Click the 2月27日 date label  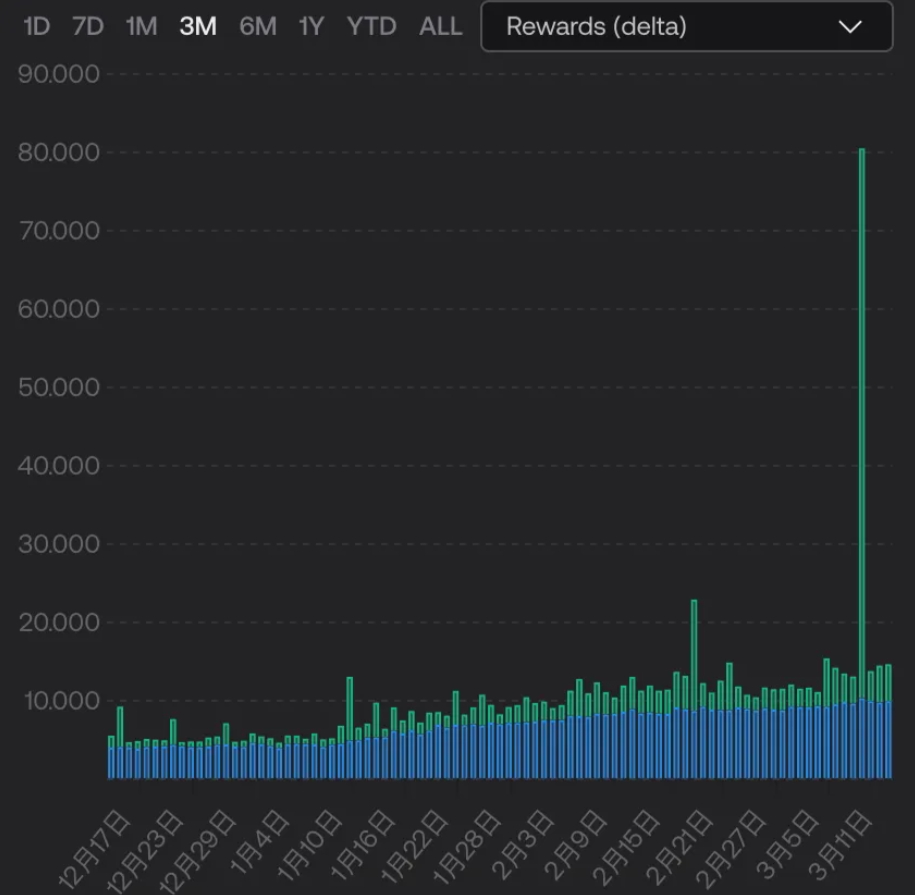click(731, 847)
